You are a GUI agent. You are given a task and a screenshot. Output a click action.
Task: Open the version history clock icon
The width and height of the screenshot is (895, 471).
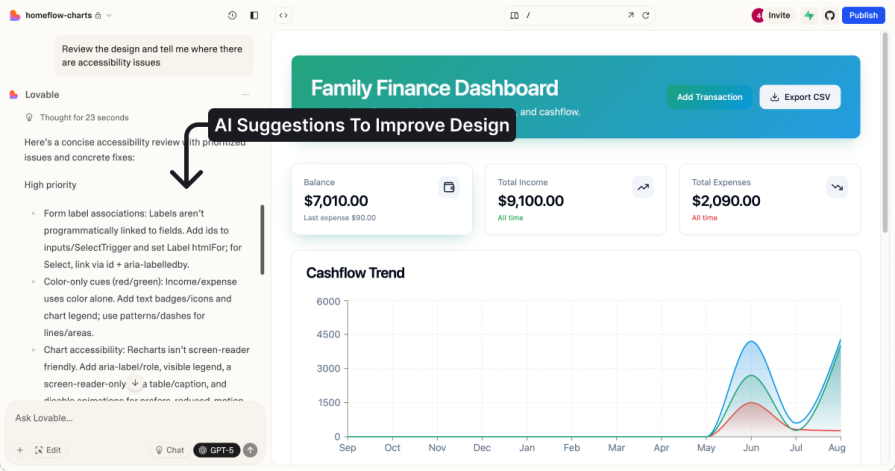(232, 15)
